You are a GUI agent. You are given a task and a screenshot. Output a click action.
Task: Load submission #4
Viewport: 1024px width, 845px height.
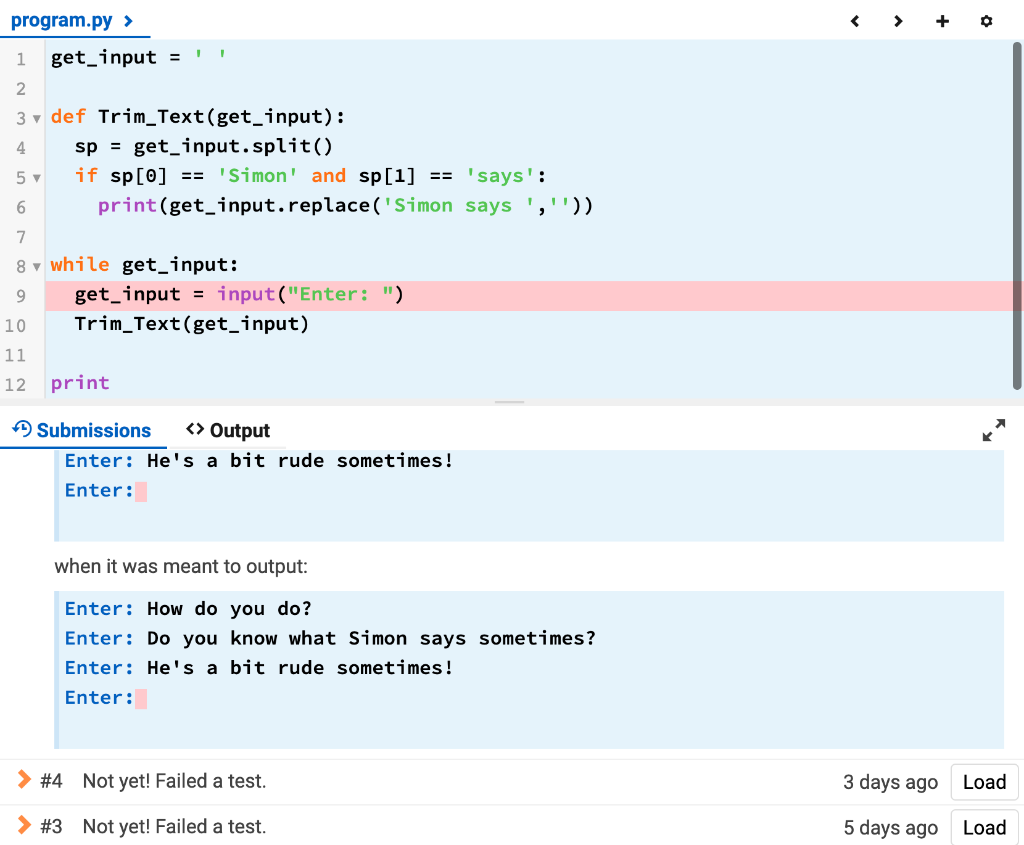[x=983, y=782]
